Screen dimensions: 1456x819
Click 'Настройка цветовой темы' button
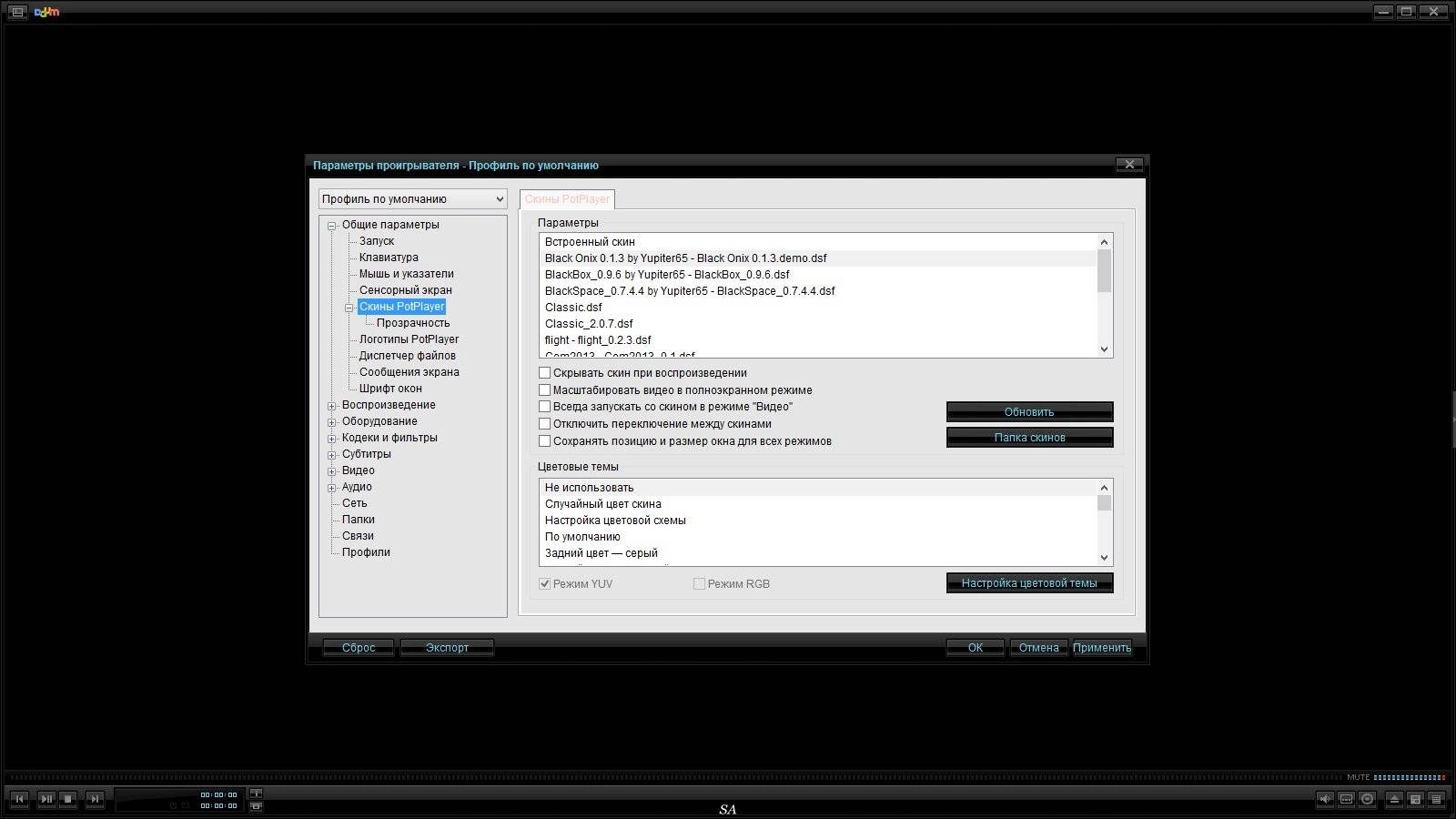[x=1029, y=583]
